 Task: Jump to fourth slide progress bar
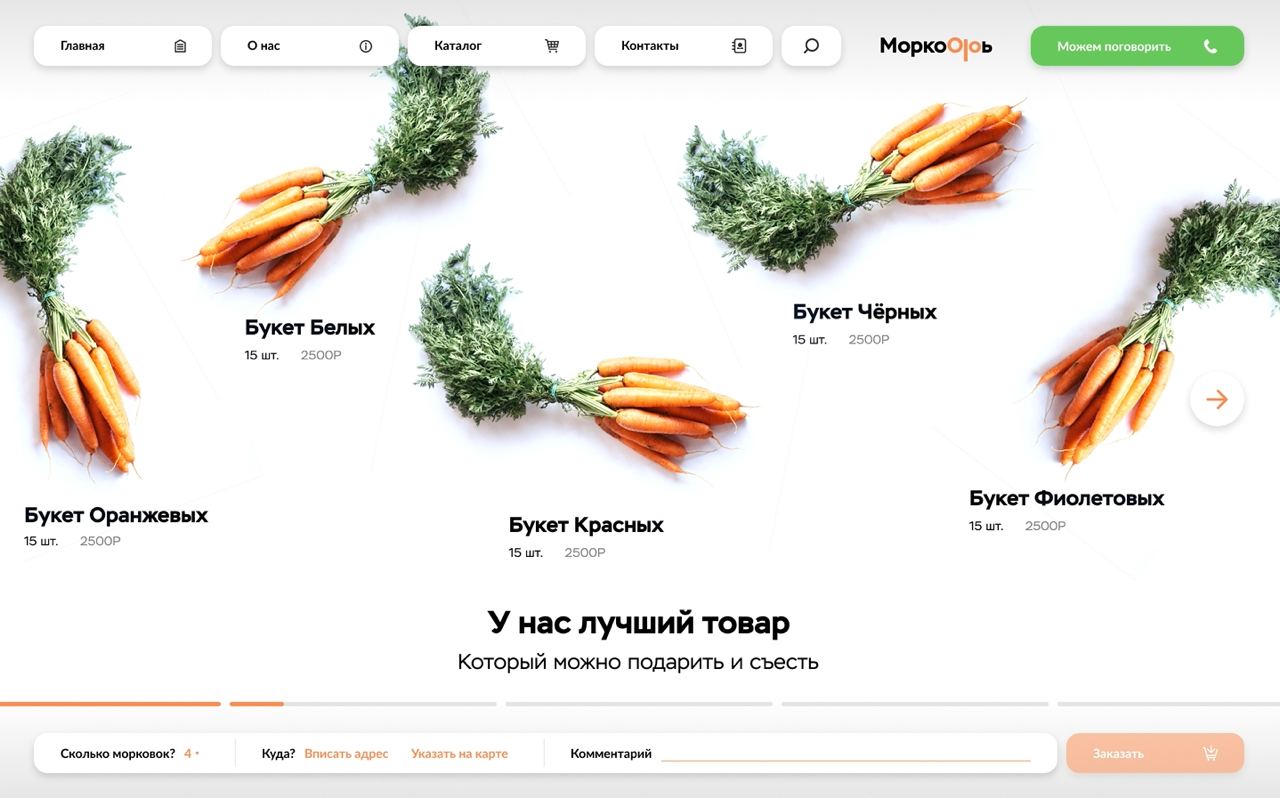tap(915, 704)
